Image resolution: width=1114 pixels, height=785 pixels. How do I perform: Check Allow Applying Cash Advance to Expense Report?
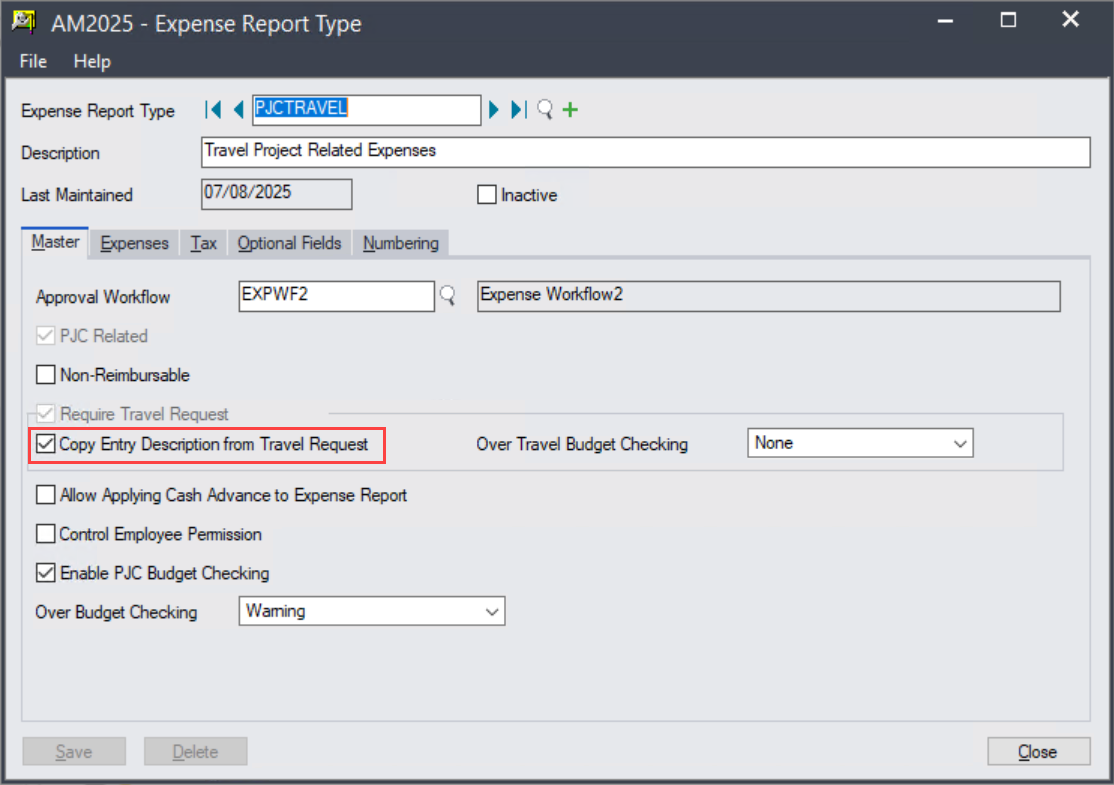click(x=45, y=495)
